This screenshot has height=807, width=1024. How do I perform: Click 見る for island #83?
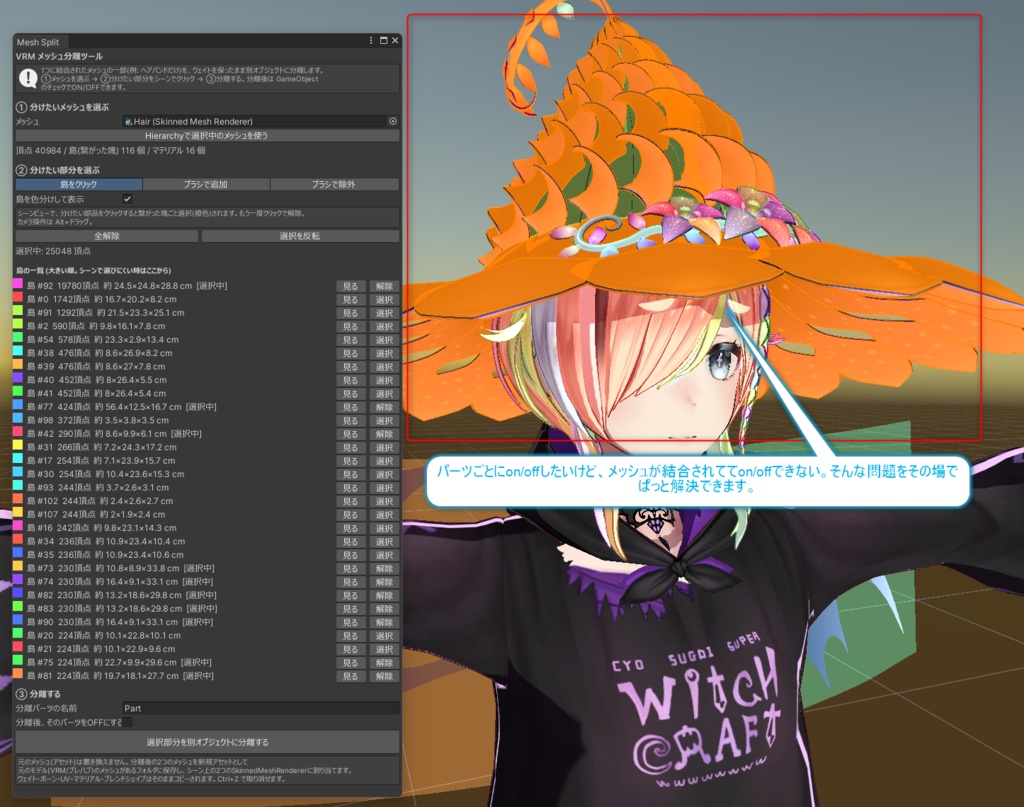(x=351, y=609)
